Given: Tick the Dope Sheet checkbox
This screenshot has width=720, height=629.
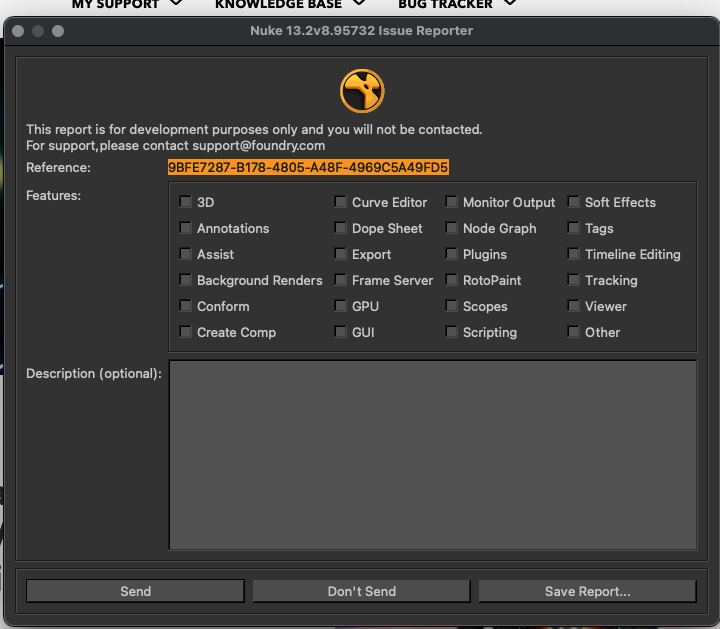Looking at the screenshot, I should [x=340, y=228].
